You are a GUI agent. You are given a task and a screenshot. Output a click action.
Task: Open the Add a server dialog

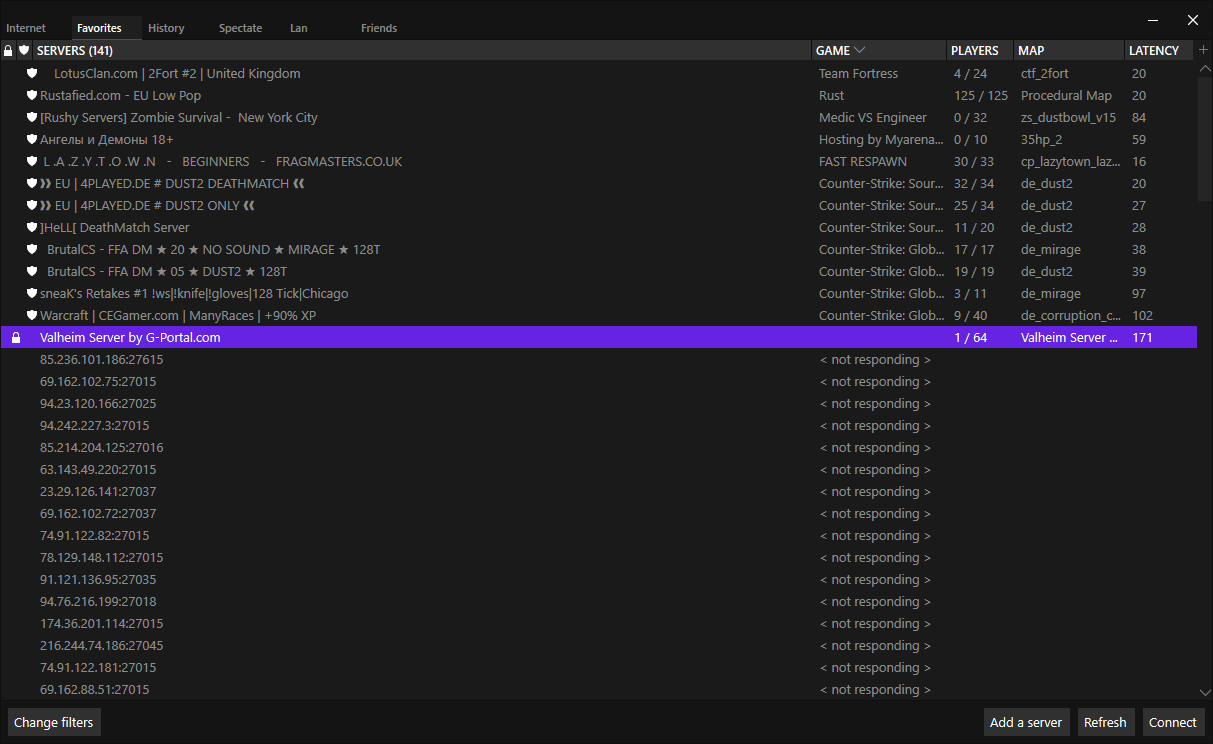pos(1026,722)
